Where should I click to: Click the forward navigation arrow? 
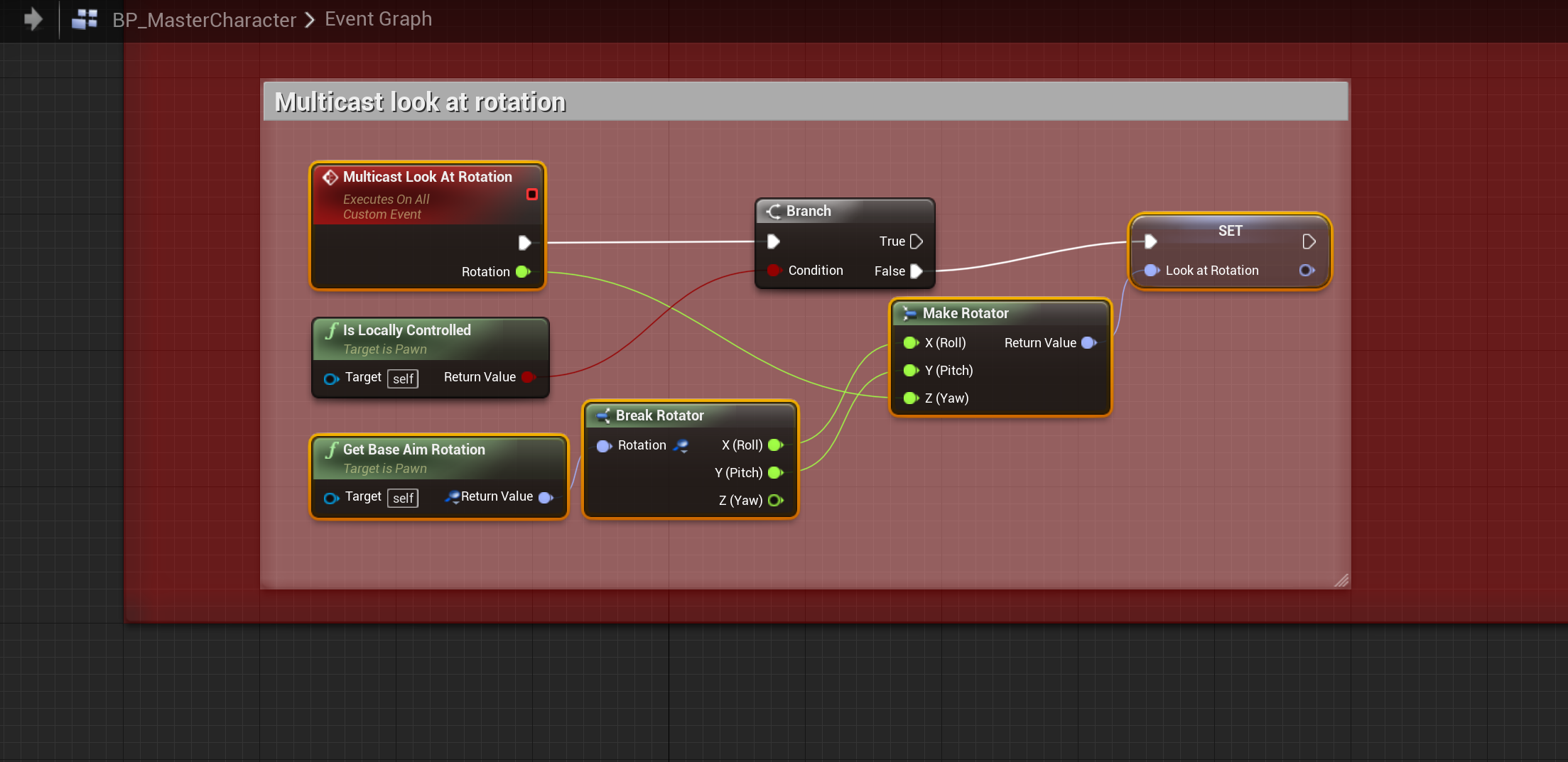[x=33, y=19]
